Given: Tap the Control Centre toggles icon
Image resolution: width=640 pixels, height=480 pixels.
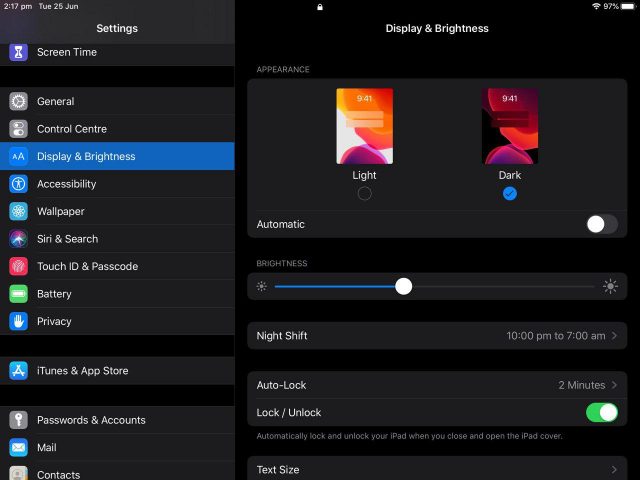Looking at the screenshot, I should tap(18, 129).
